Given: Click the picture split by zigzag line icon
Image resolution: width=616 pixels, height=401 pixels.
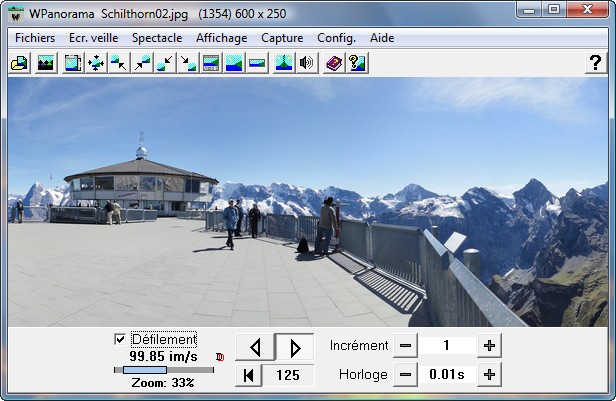Looking at the screenshot, I should click(x=284, y=63).
